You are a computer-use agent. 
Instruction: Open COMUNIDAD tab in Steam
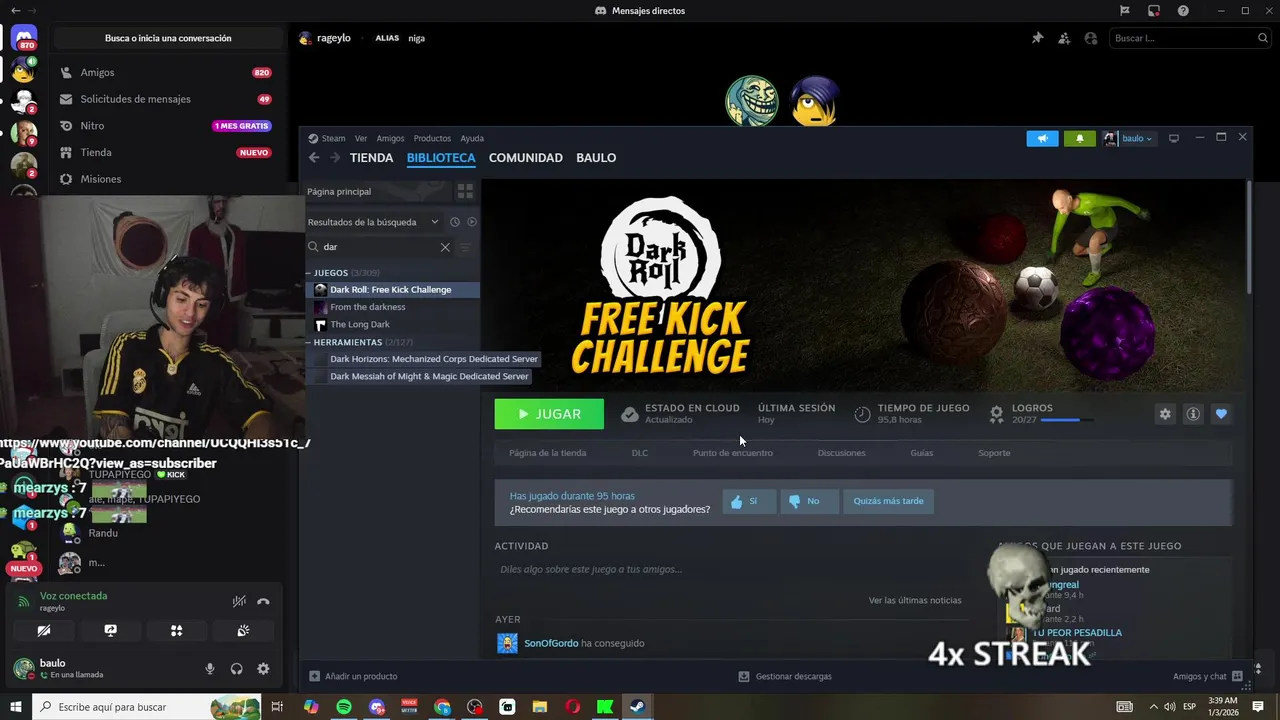click(x=526, y=158)
